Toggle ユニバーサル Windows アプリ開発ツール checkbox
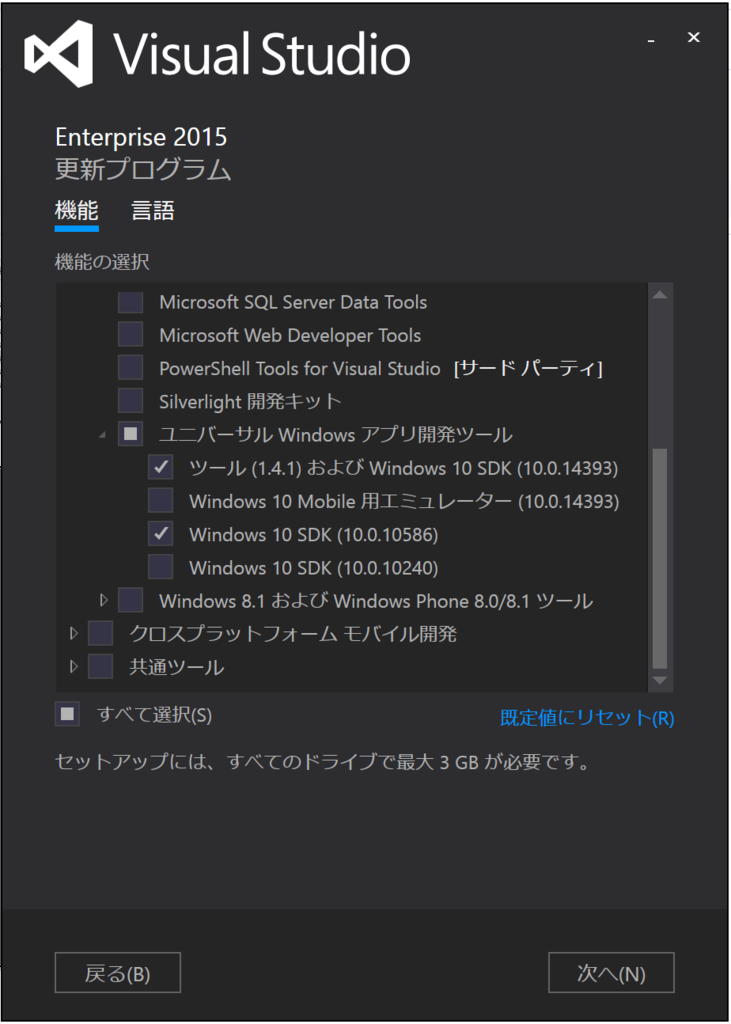The width and height of the screenshot is (731, 1024). [129, 433]
